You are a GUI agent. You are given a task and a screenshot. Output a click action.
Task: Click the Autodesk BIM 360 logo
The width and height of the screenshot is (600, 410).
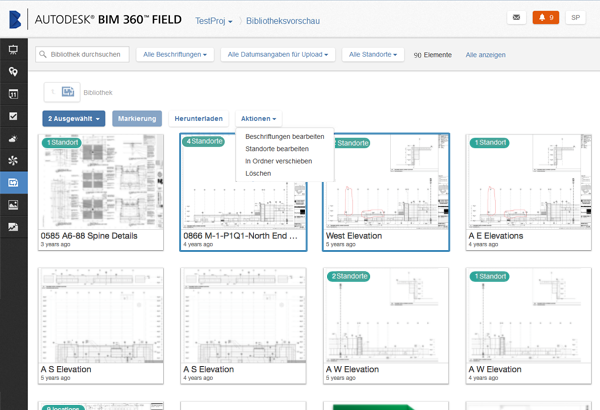(x=15, y=19)
